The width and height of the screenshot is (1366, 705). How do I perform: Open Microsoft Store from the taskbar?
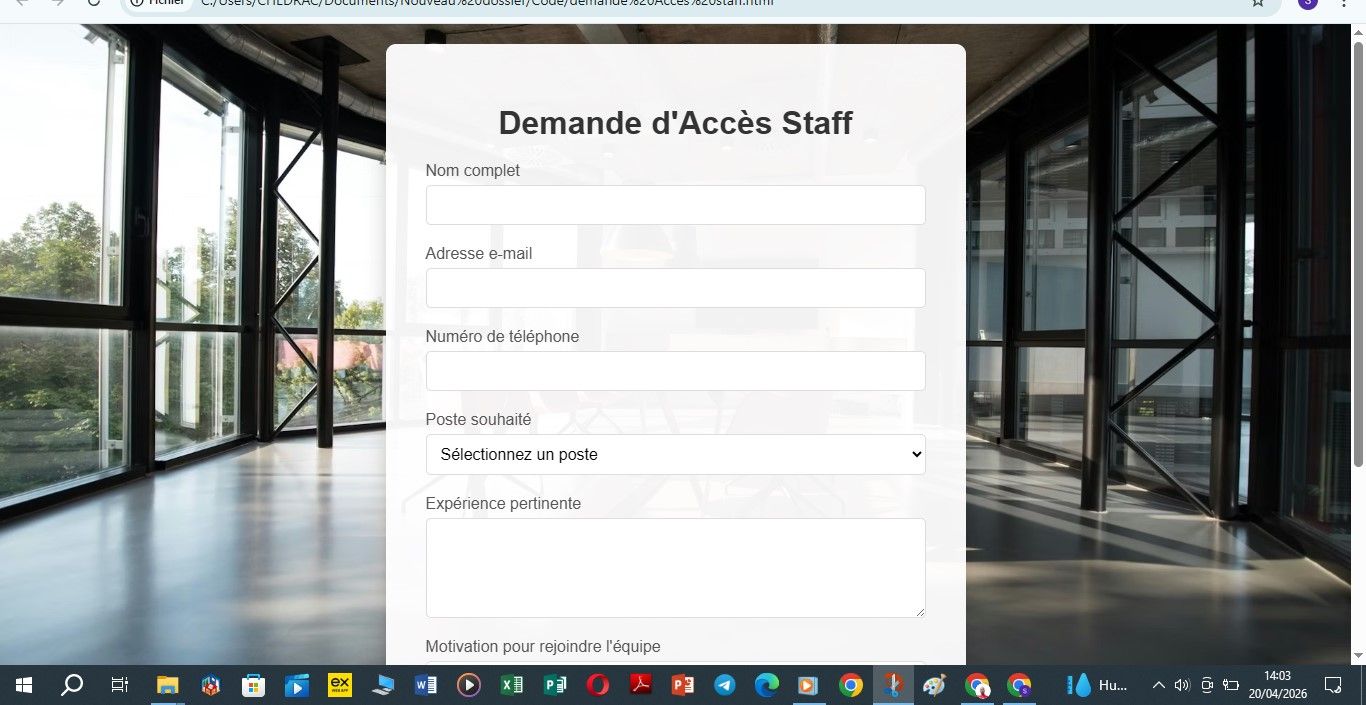coord(253,685)
